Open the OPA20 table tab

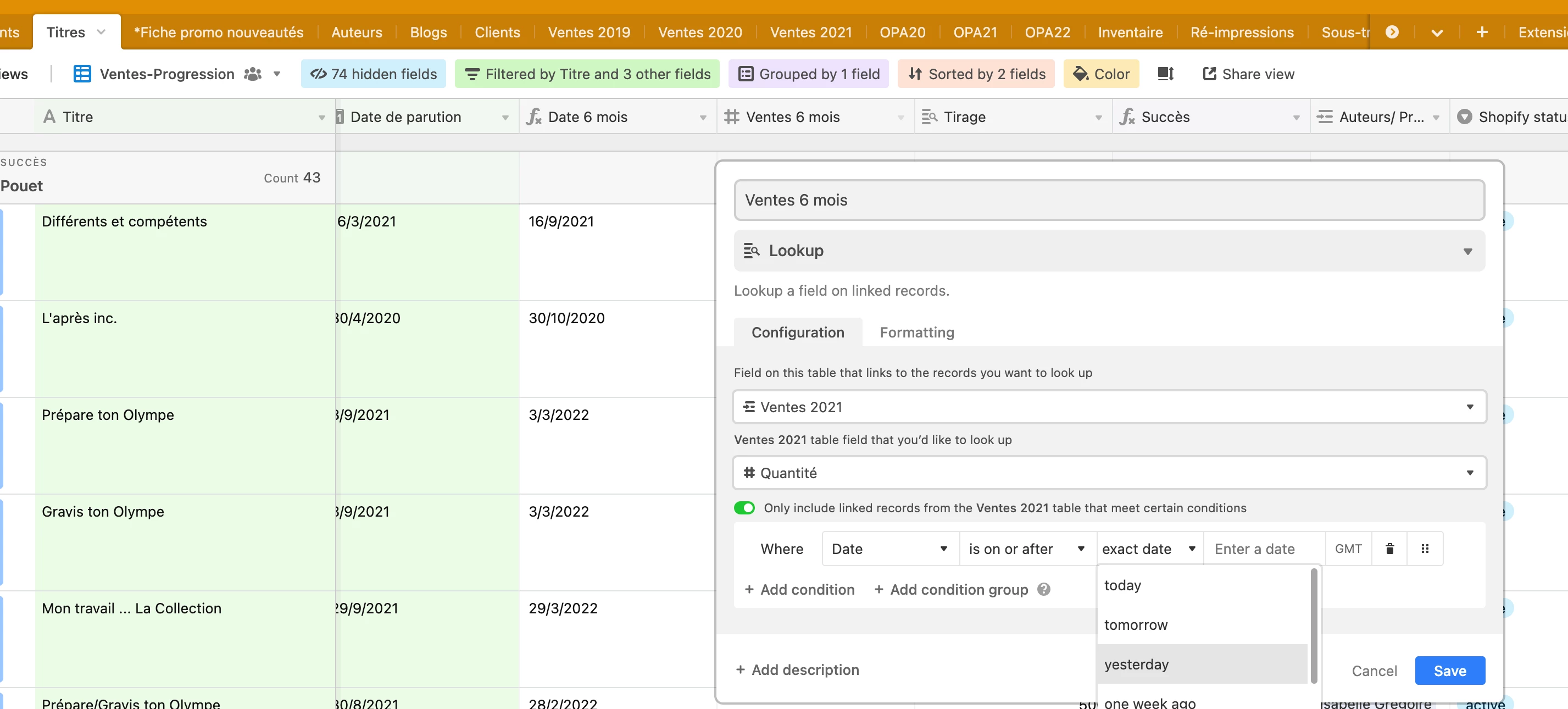click(902, 32)
